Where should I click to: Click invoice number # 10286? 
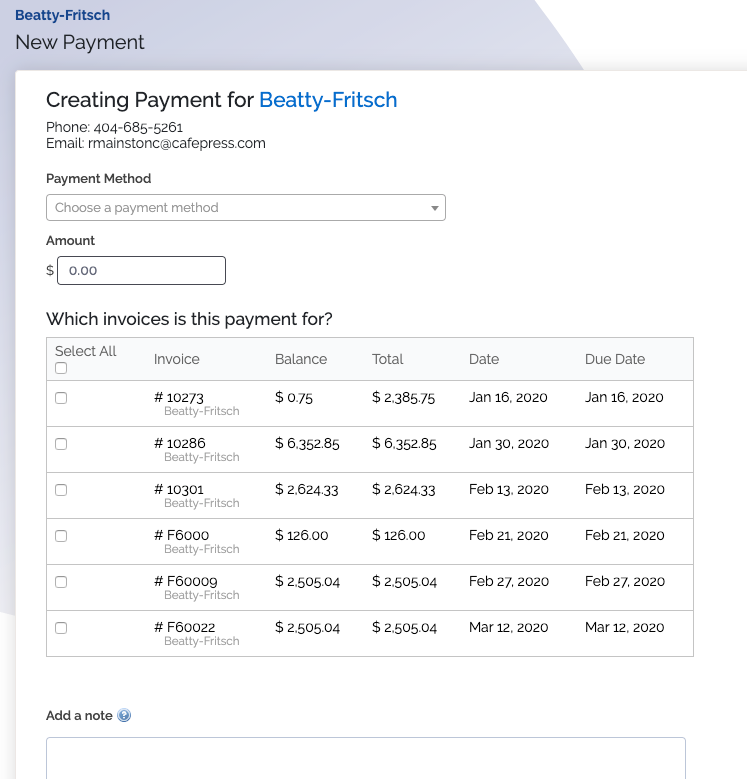pos(180,443)
